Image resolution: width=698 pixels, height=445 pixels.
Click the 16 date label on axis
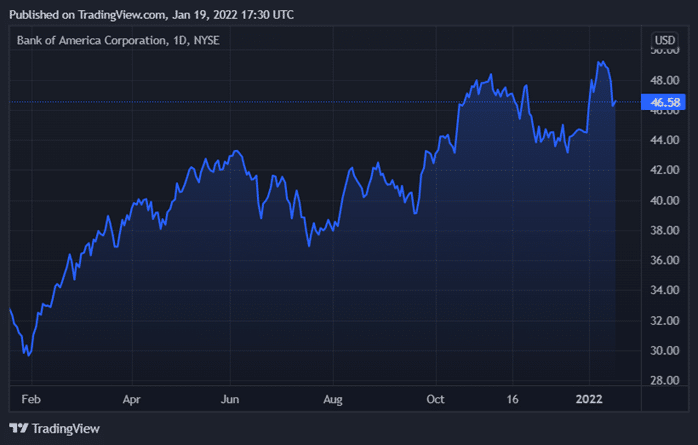[512, 399]
